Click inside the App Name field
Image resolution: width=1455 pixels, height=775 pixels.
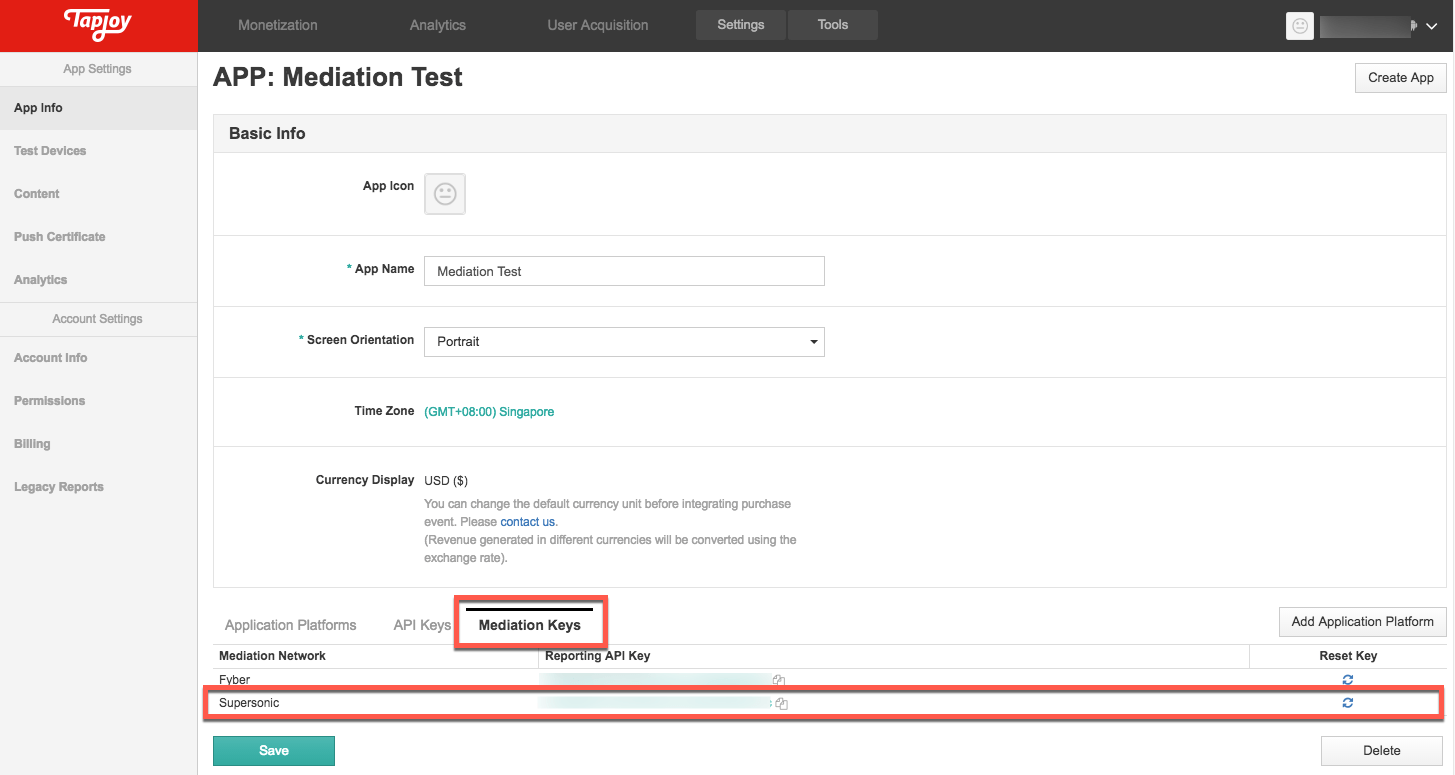tap(624, 271)
